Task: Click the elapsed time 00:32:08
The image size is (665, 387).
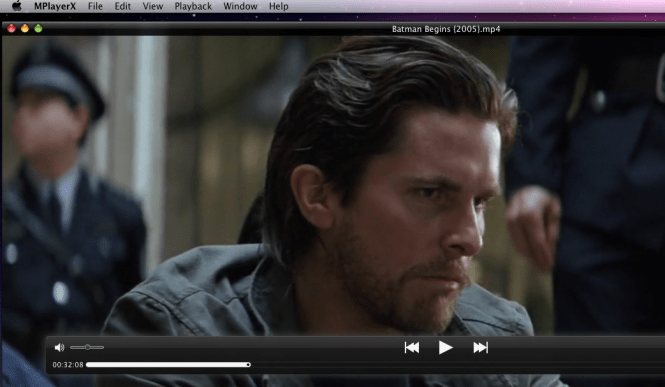Action: coord(68,365)
